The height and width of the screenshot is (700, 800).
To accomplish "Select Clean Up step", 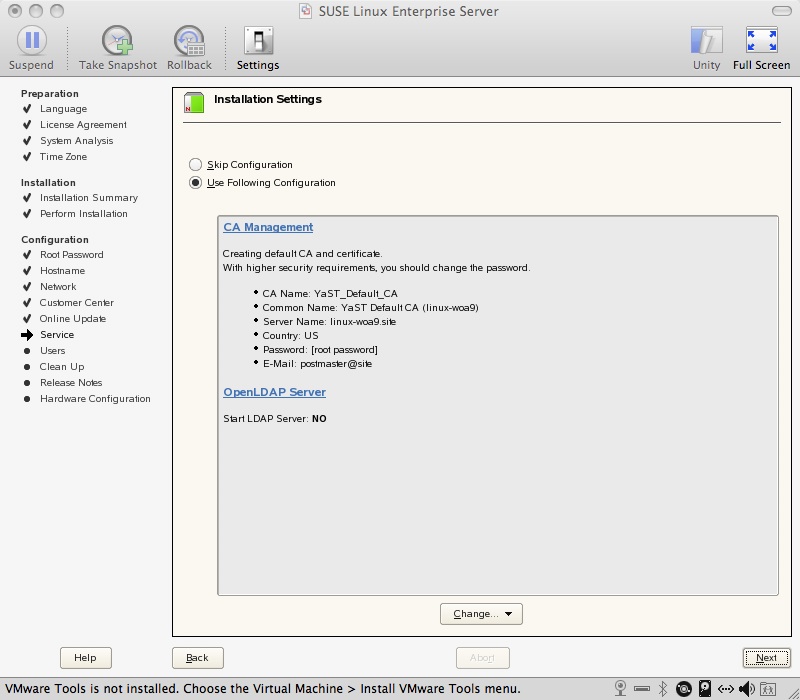I will (x=62, y=366).
